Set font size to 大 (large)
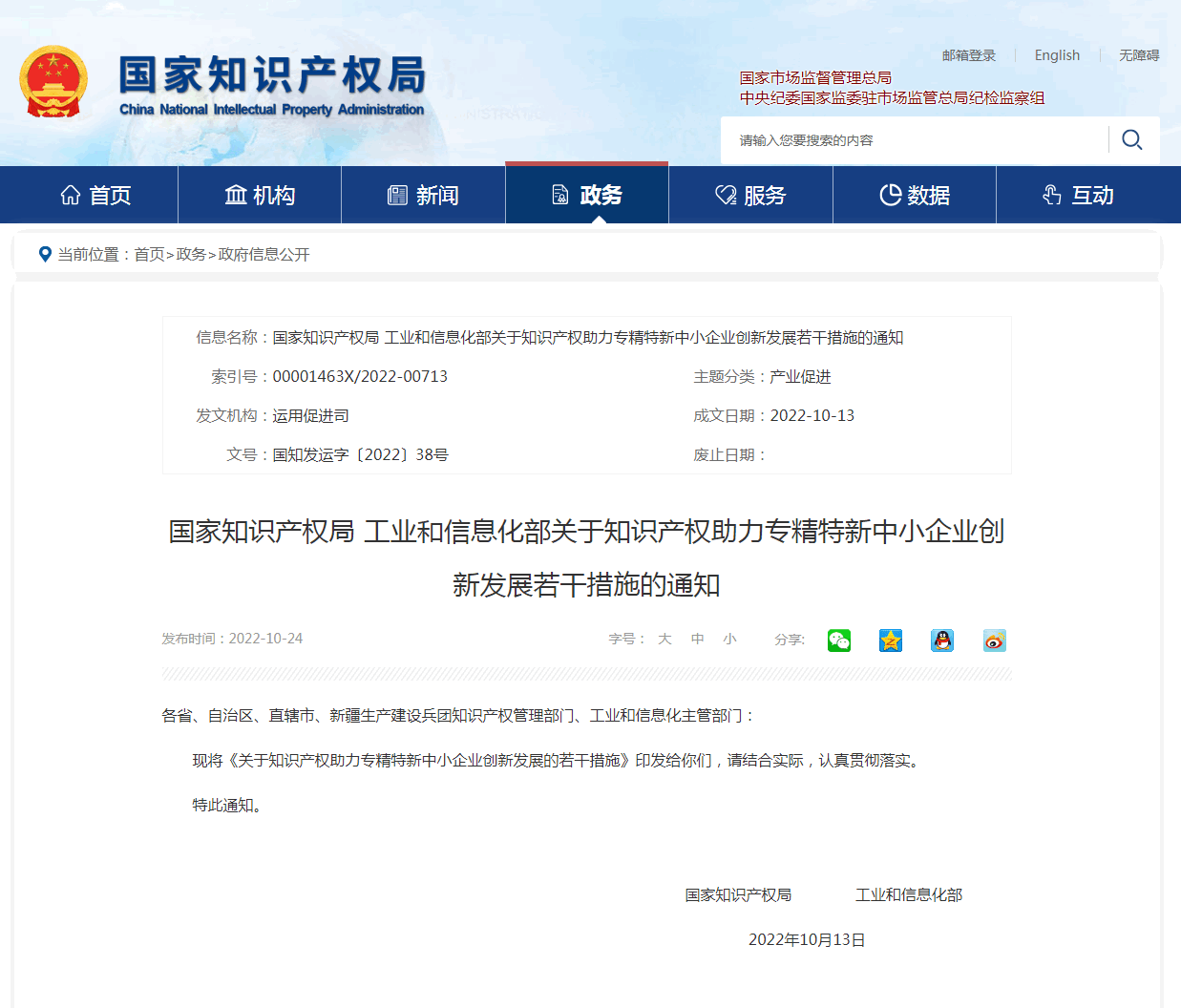 (664, 640)
